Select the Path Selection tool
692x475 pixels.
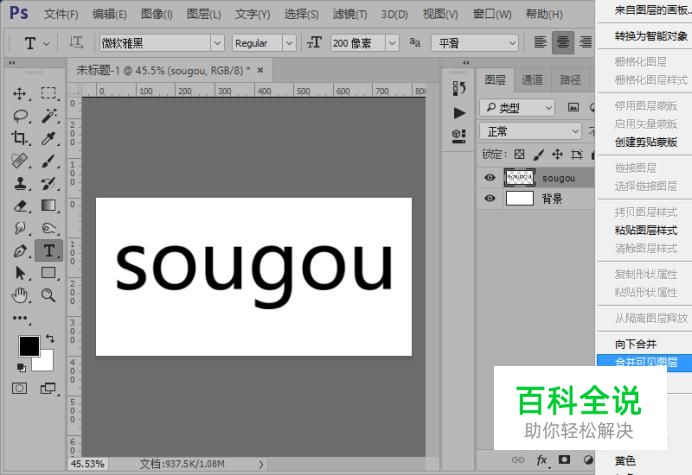(20, 273)
